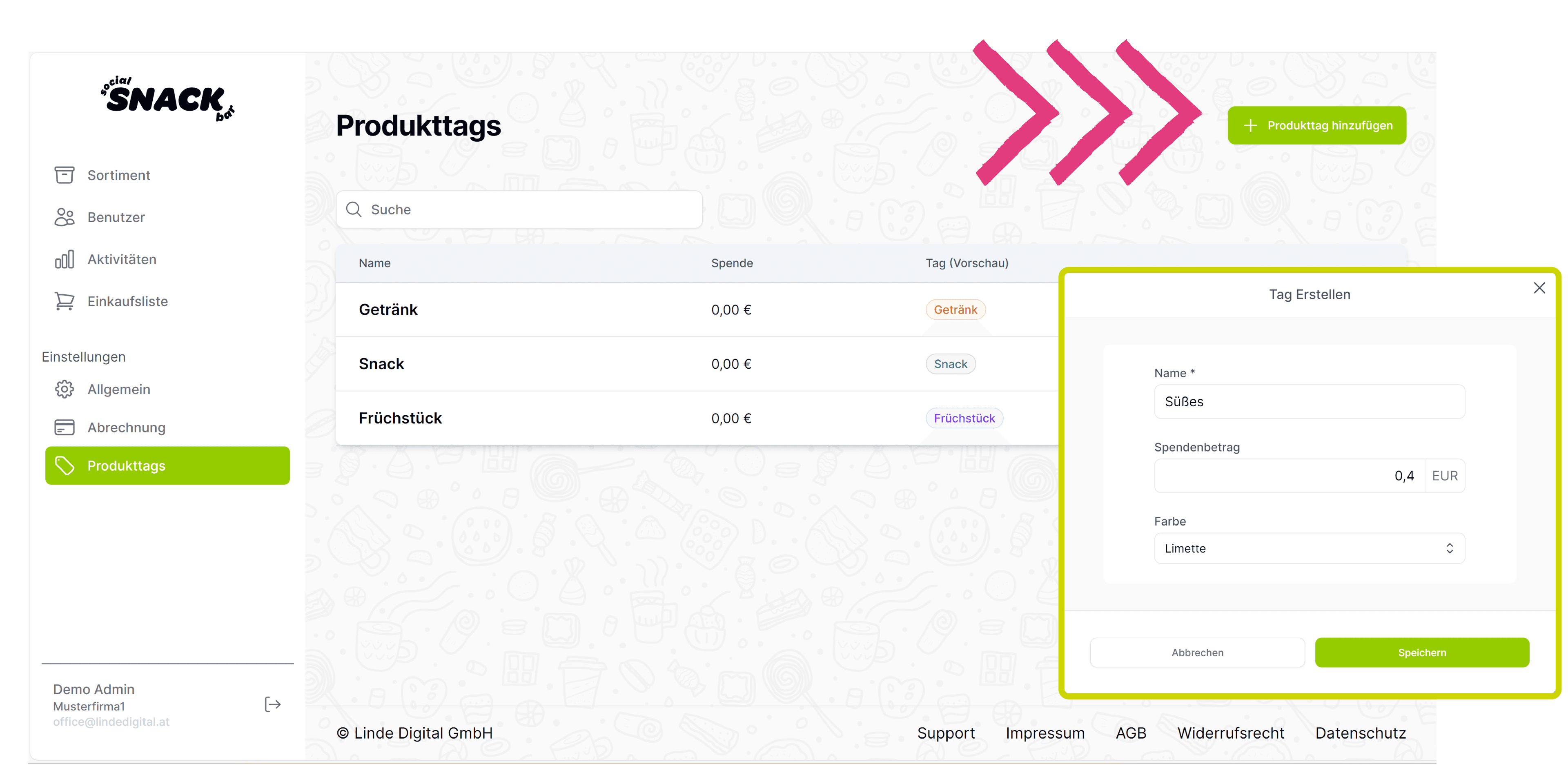Screen dimensions: 1568x784
Task: Click the Abrechnung credit card icon
Action: tap(64, 427)
